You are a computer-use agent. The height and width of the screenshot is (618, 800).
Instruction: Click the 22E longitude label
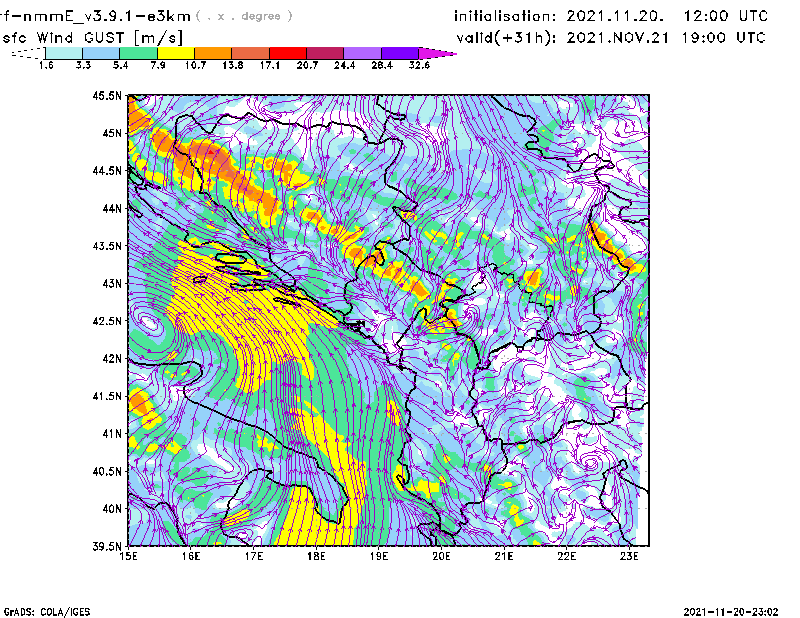[566, 556]
